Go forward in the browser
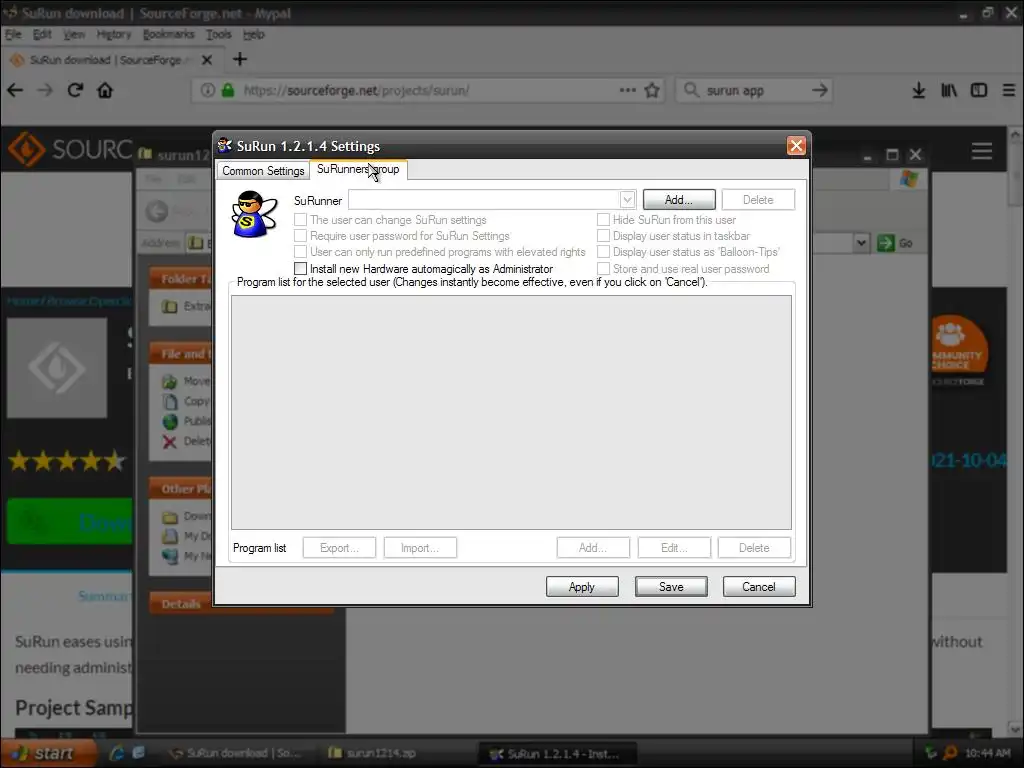 point(45,90)
